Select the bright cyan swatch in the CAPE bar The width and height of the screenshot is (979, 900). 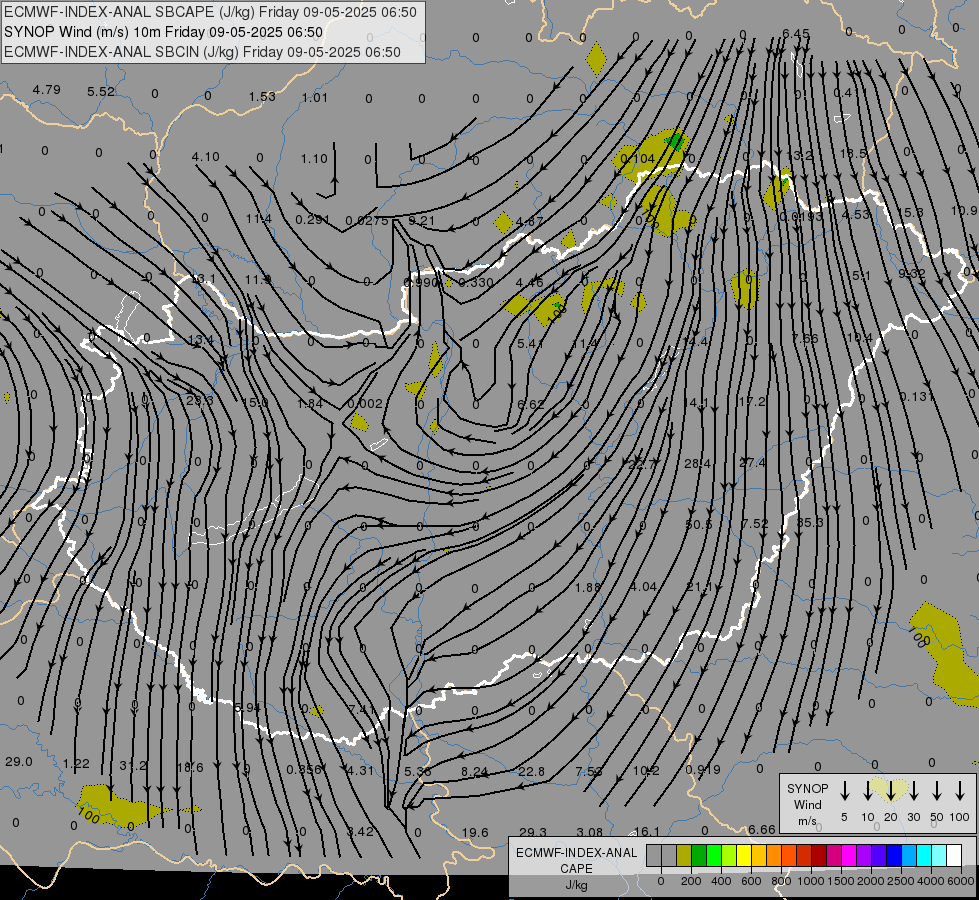point(923,855)
